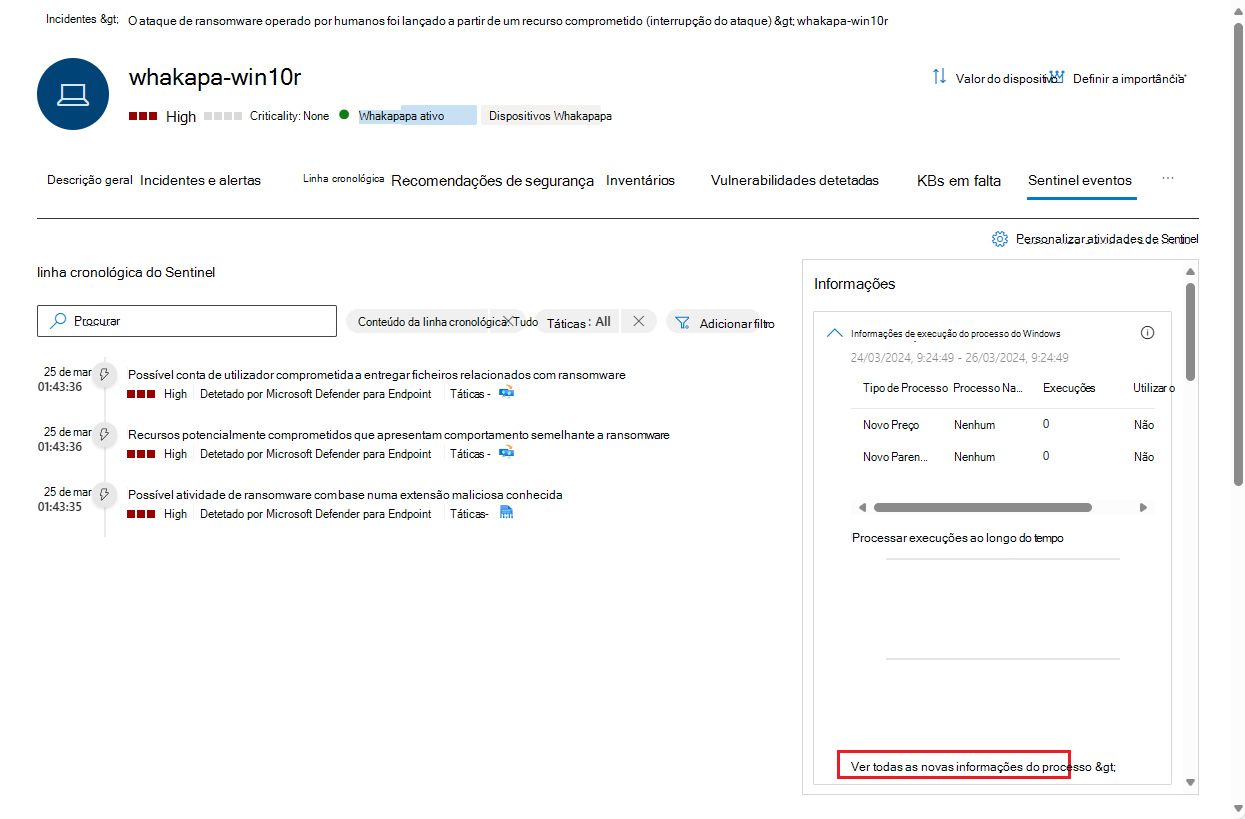The image size is (1245, 819).
Task: Click the timeline marker for 'Recursos potencialmente' alert
Action: [104, 434]
